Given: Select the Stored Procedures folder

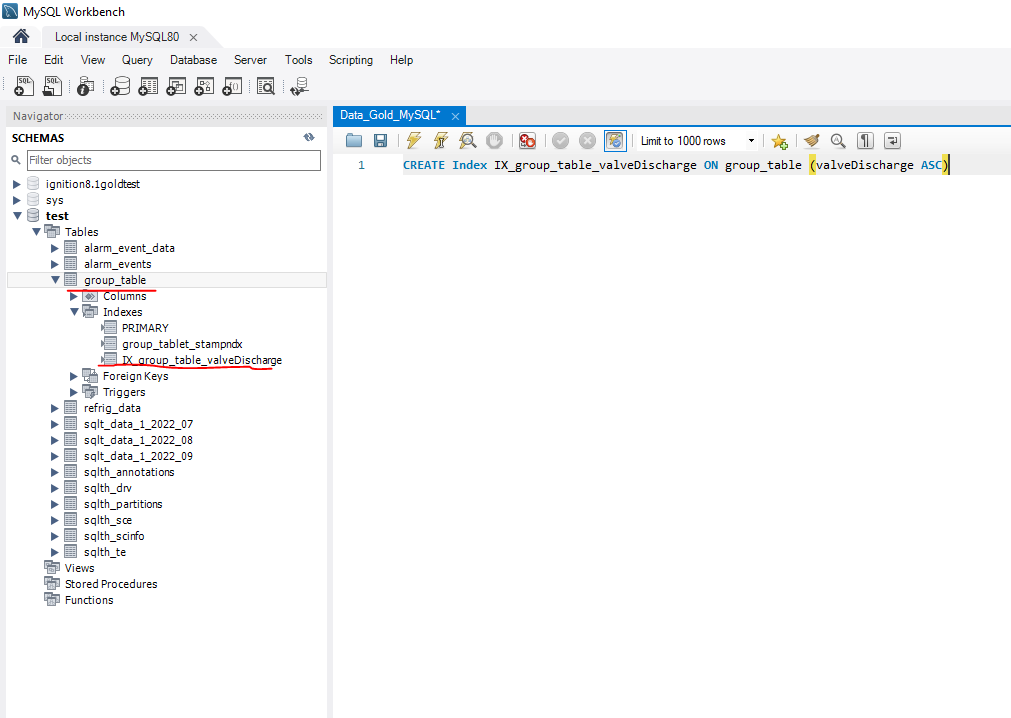Looking at the screenshot, I should click(x=111, y=584).
